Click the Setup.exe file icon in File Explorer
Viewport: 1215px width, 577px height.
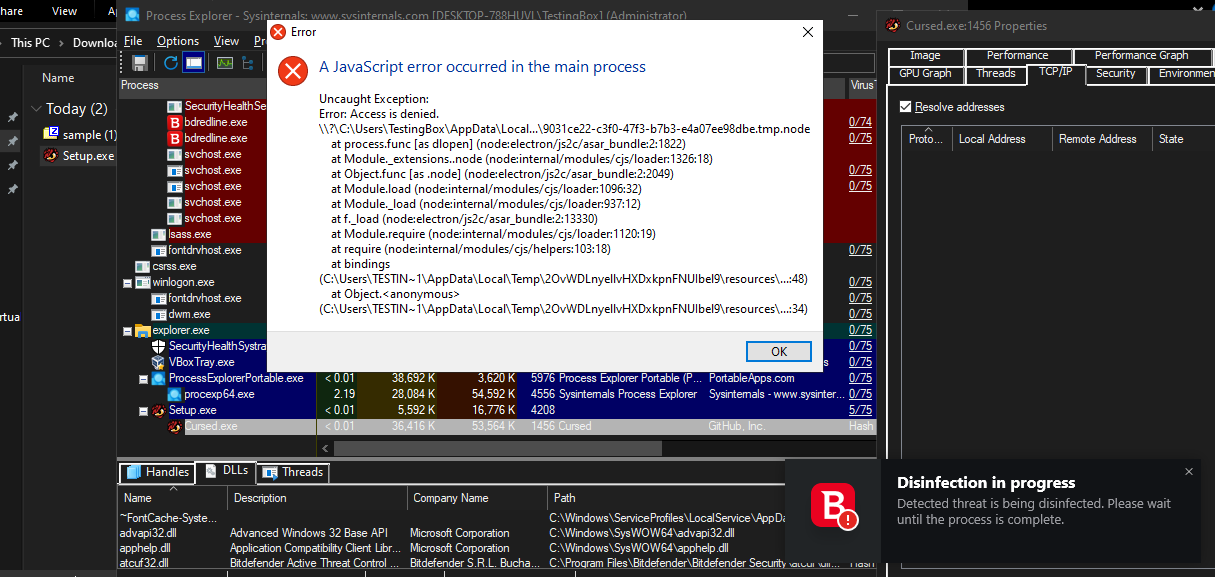51,155
